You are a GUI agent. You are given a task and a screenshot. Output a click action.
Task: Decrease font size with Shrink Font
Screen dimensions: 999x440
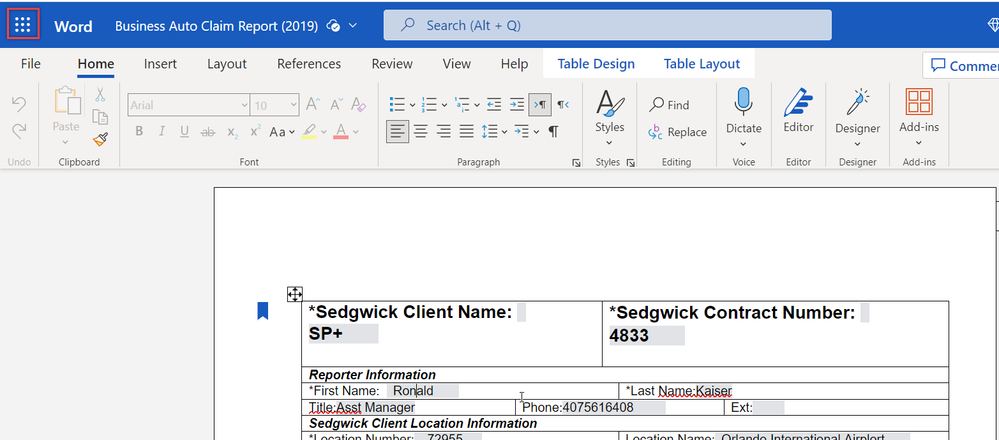(x=336, y=104)
